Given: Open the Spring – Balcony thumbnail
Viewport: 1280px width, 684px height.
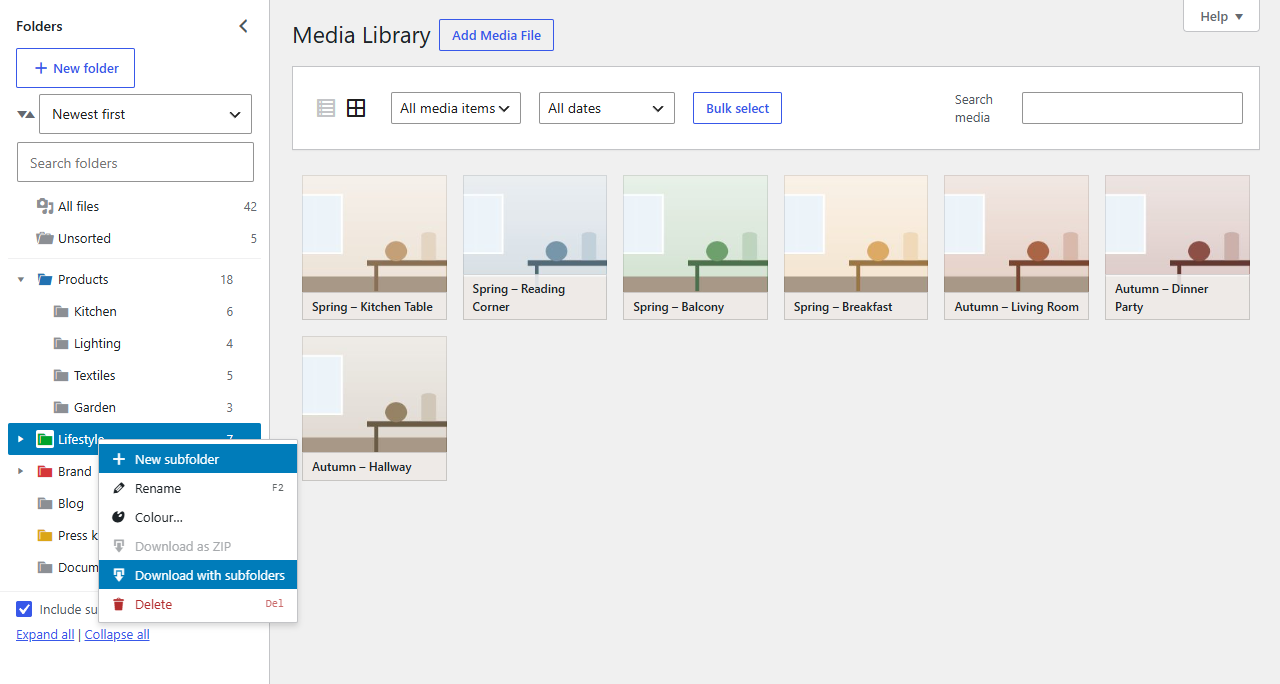Looking at the screenshot, I should 695,247.
